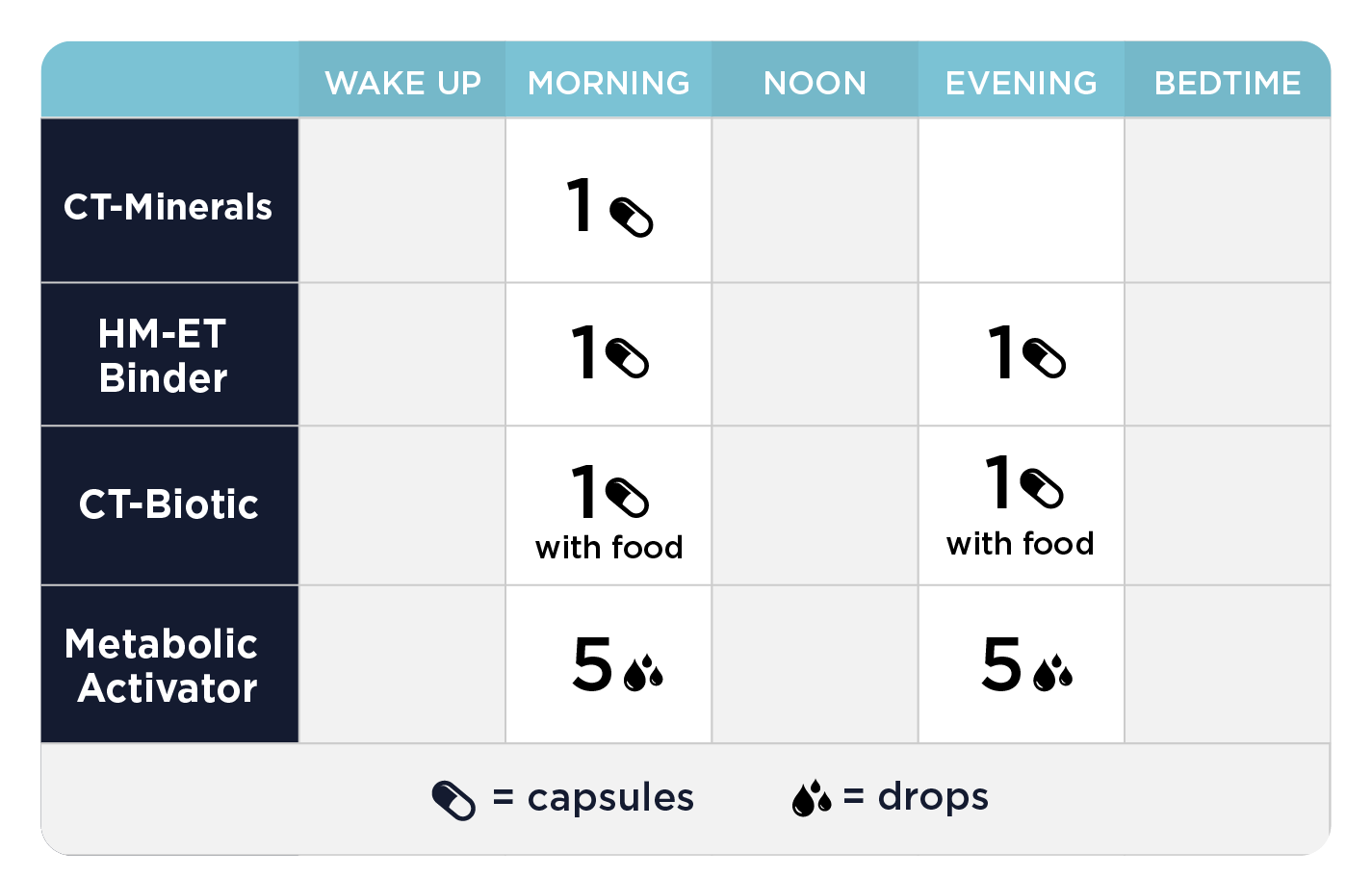Click the CT-Biotic row label
1372x878 pixels.
(168, 504)
